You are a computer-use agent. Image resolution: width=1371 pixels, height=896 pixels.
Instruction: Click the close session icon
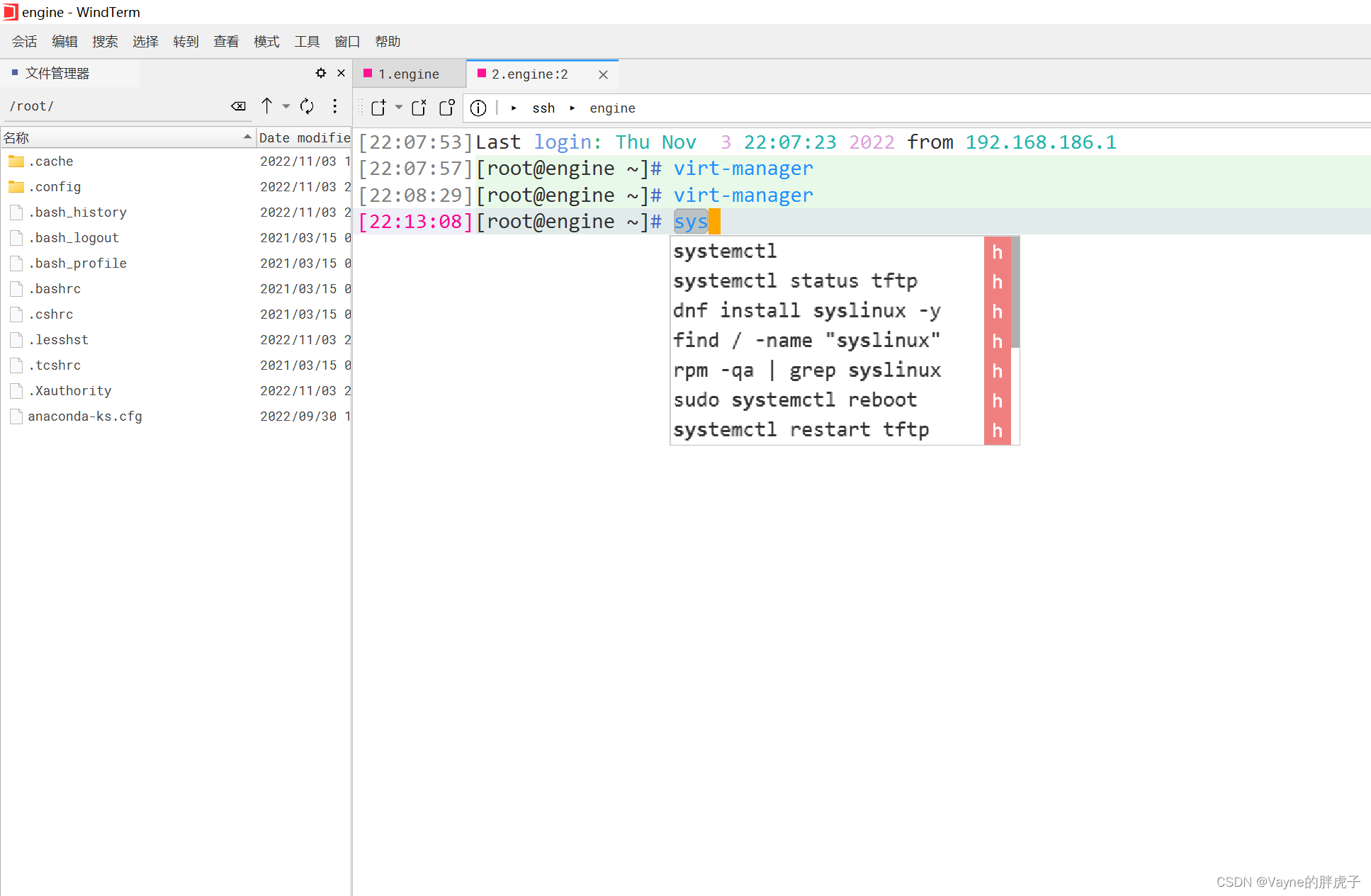tap(419, 108)
